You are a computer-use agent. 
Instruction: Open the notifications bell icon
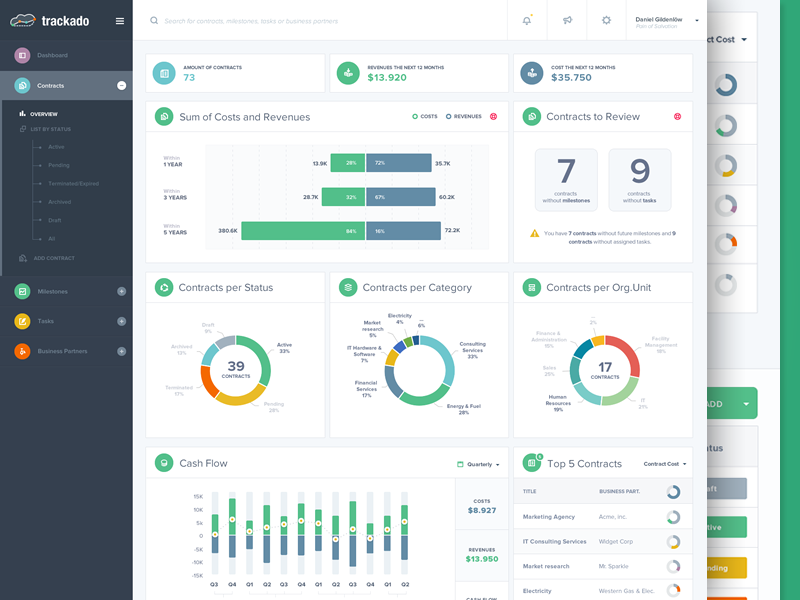point(527,20)
